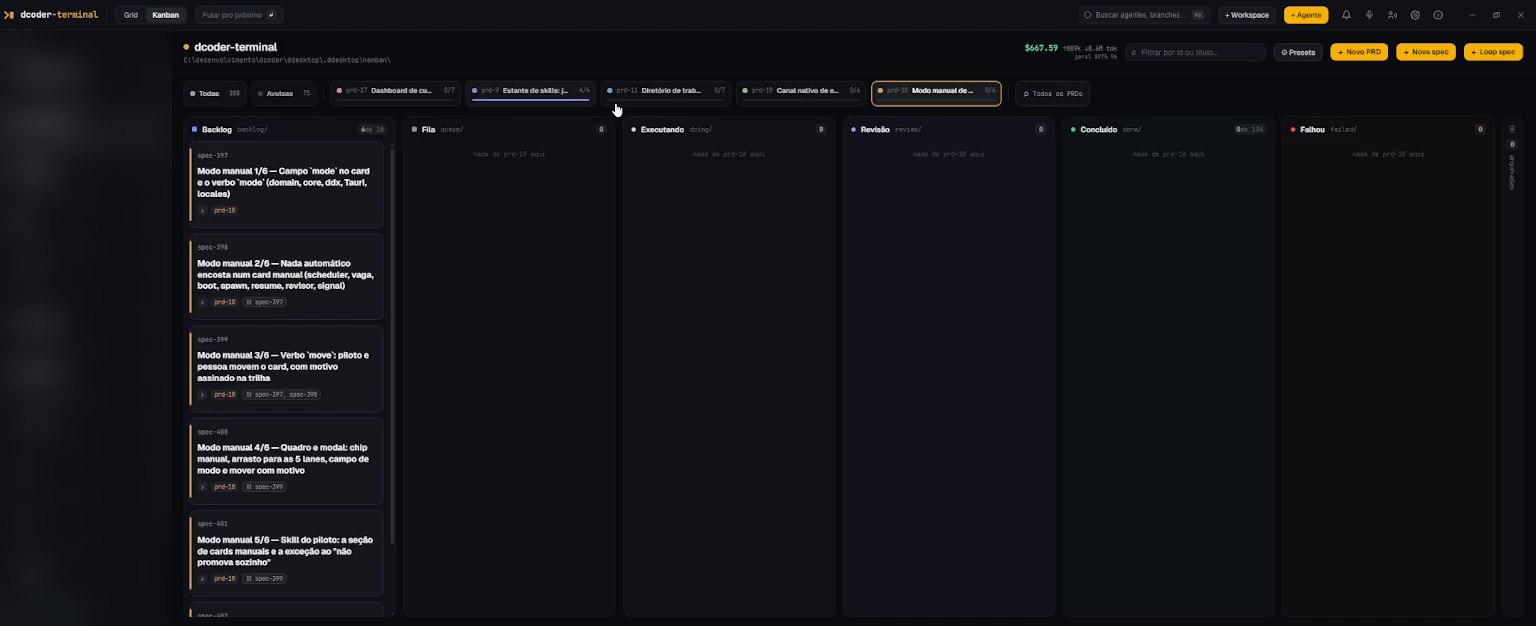The image size is (1536, 626).
Task: Click the Backlog count badge 6 de 28
Action: pos(373,129)
